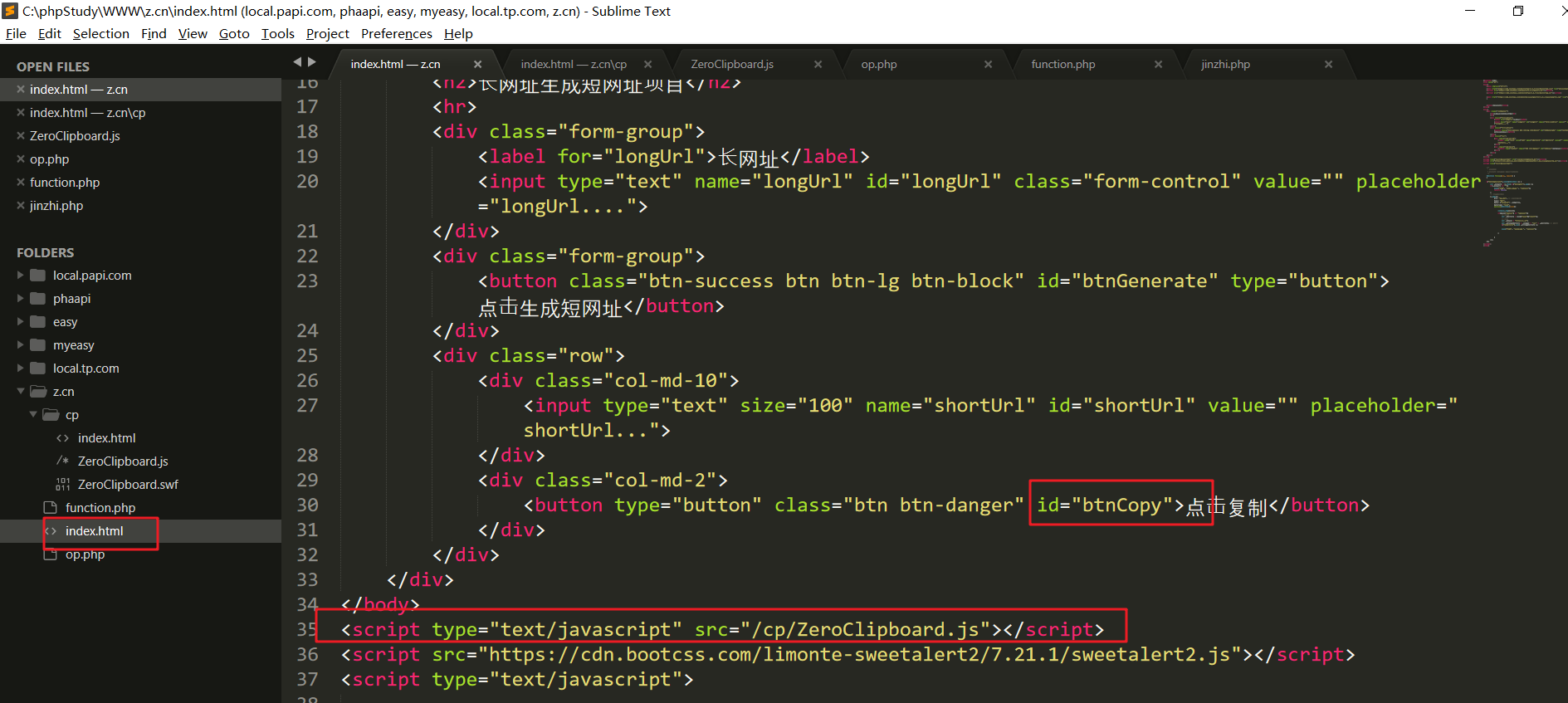Open op.php in z.cn folder
This screenshot has width=1568, height=703.
tap(85, 554)
